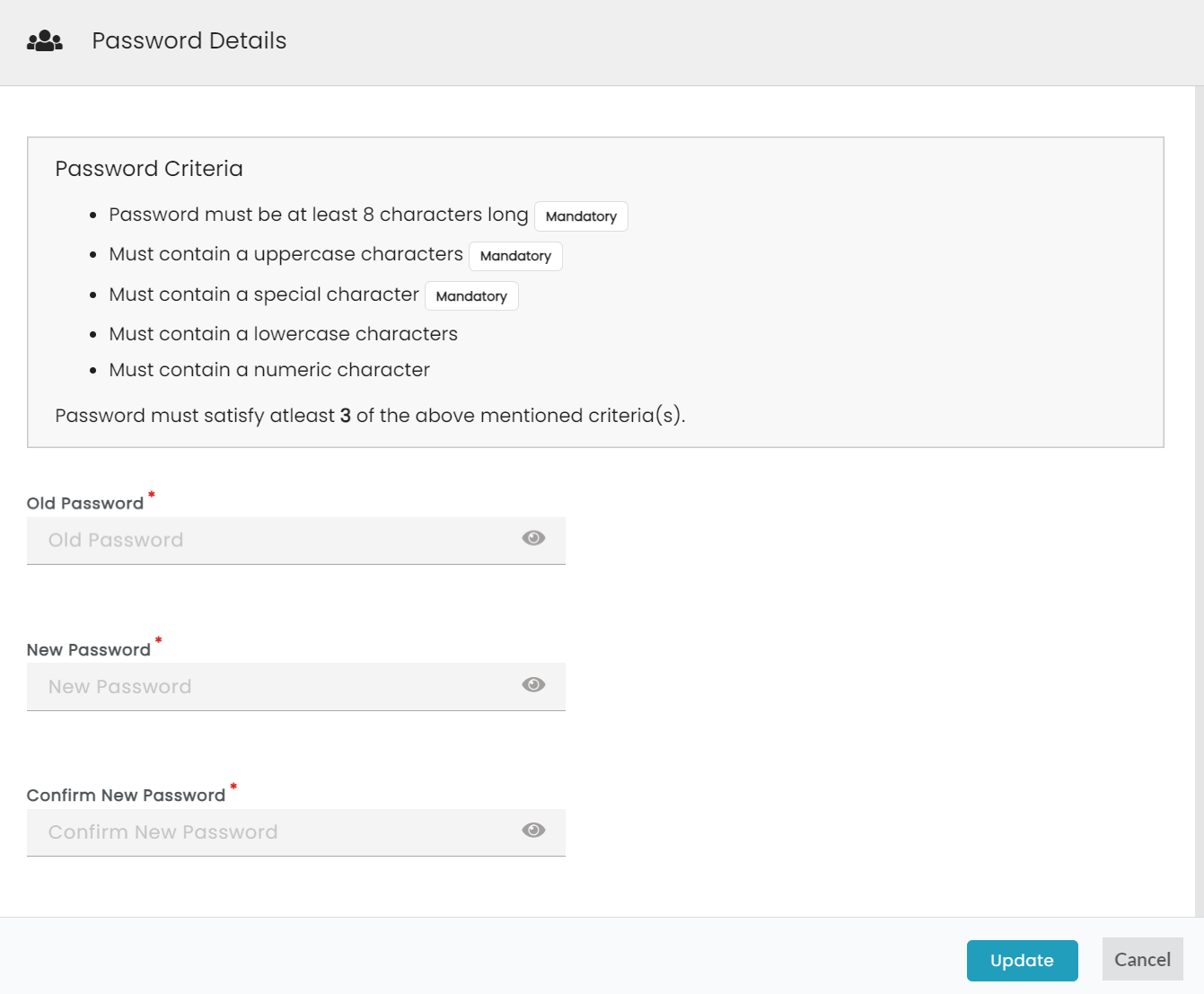Screen dimensions: 1204x994
Task: Click the lowercase characters criterion text
Action: click(283, 334)
